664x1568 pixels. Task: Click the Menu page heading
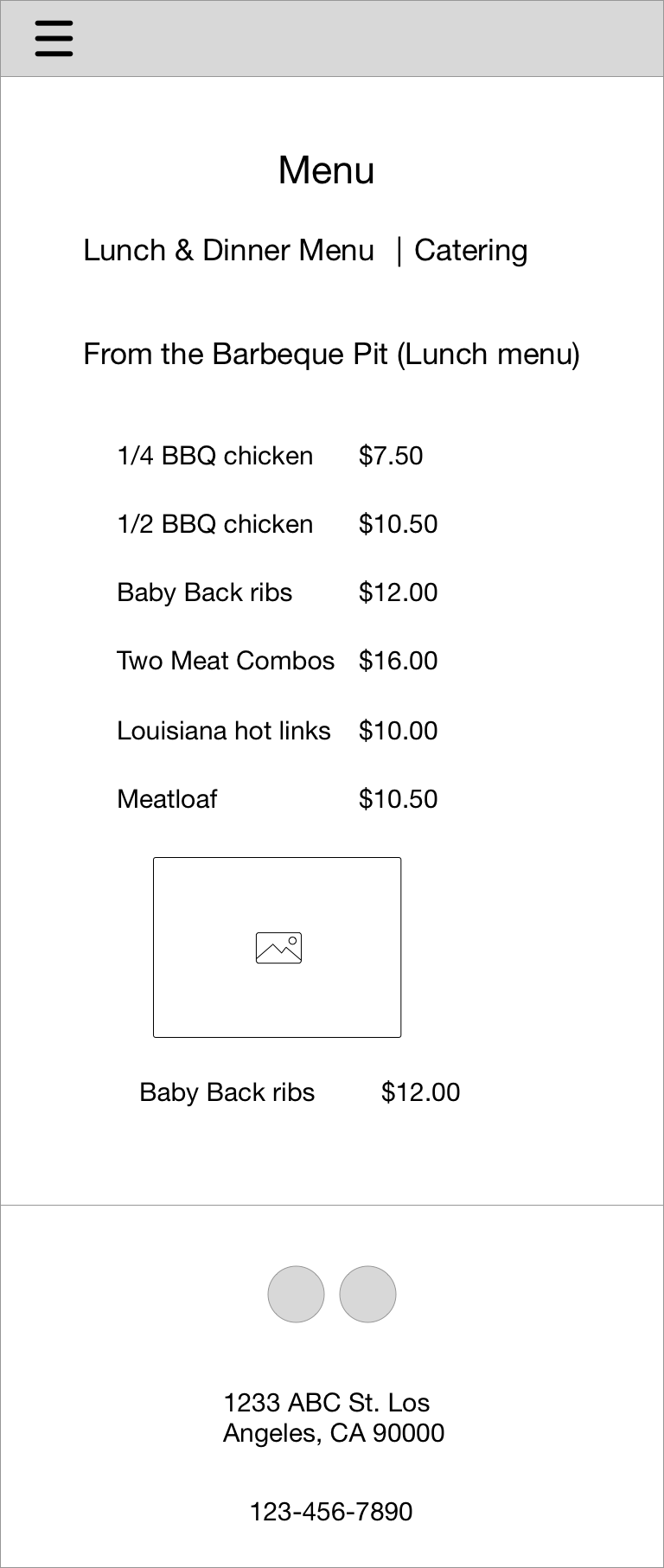(x=326, y=170)
